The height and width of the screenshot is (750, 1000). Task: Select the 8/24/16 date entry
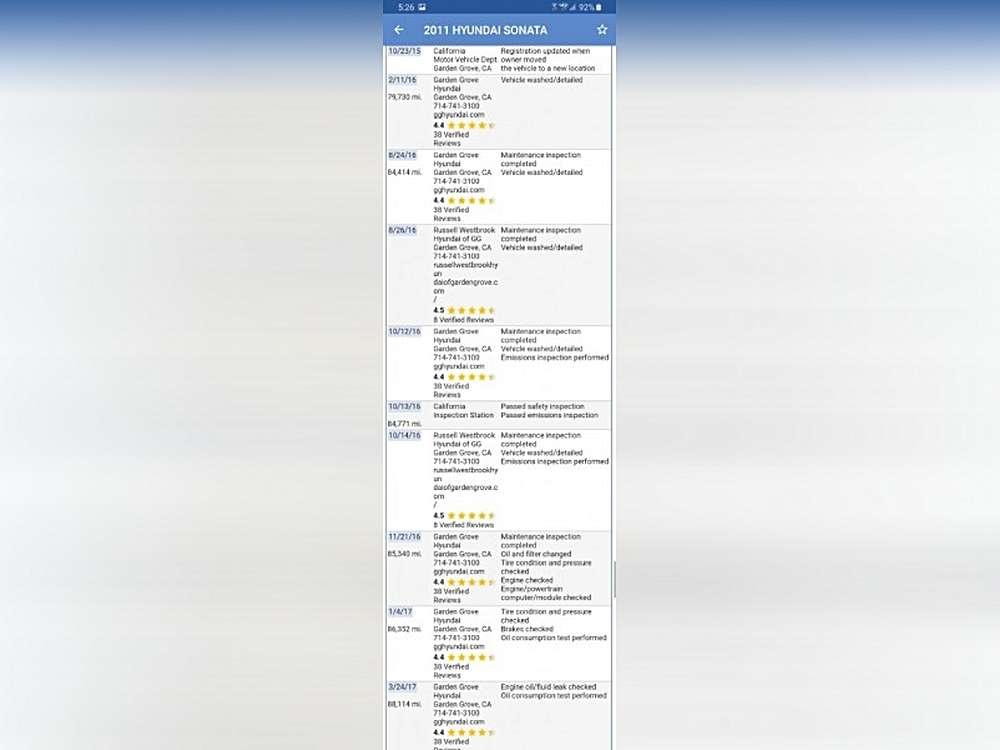tap(402, 156)
